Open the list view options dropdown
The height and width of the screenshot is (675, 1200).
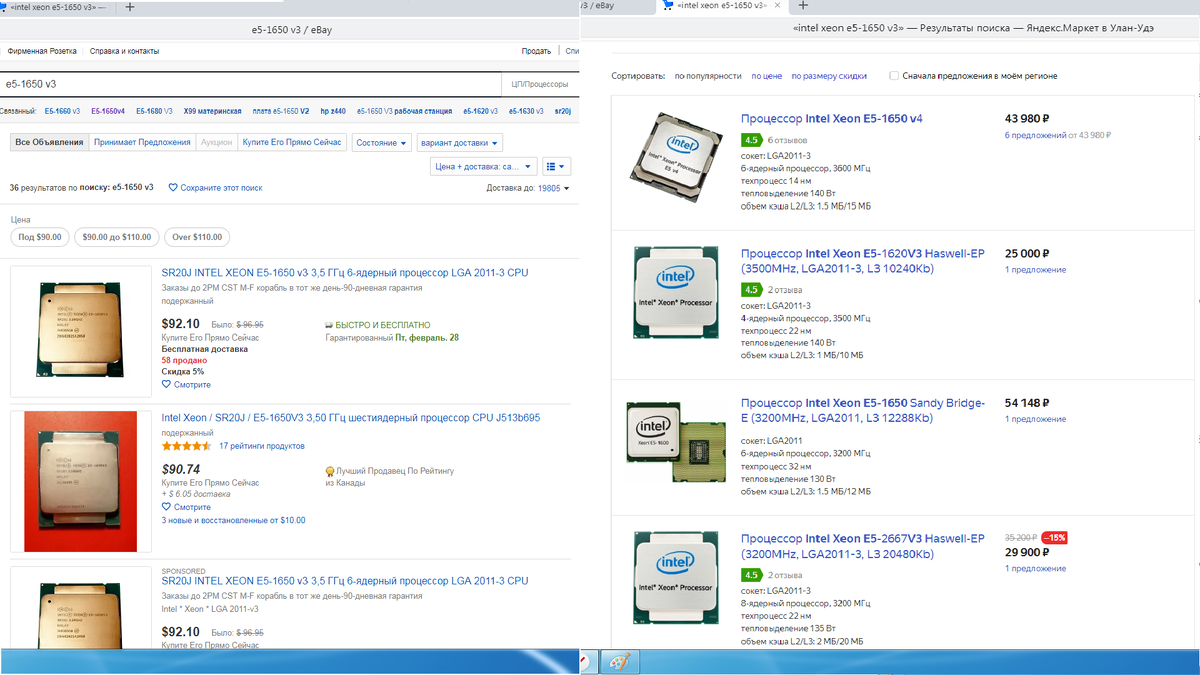(x=557, y=167)
